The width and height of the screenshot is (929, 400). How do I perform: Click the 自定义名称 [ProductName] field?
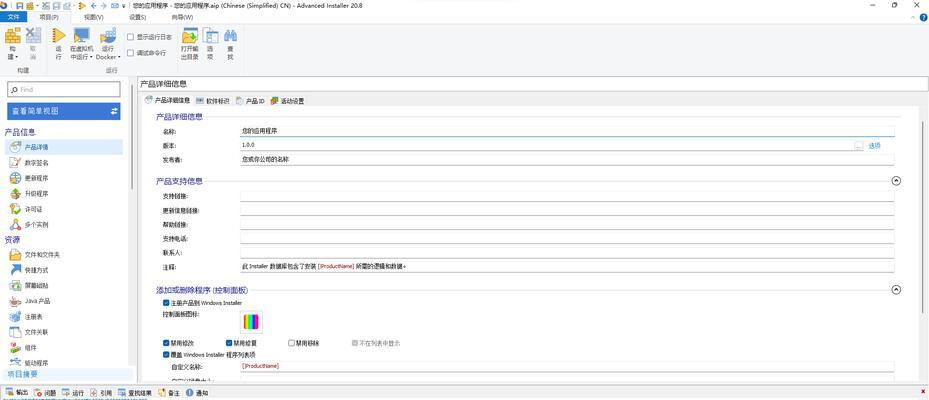(567, 366)
